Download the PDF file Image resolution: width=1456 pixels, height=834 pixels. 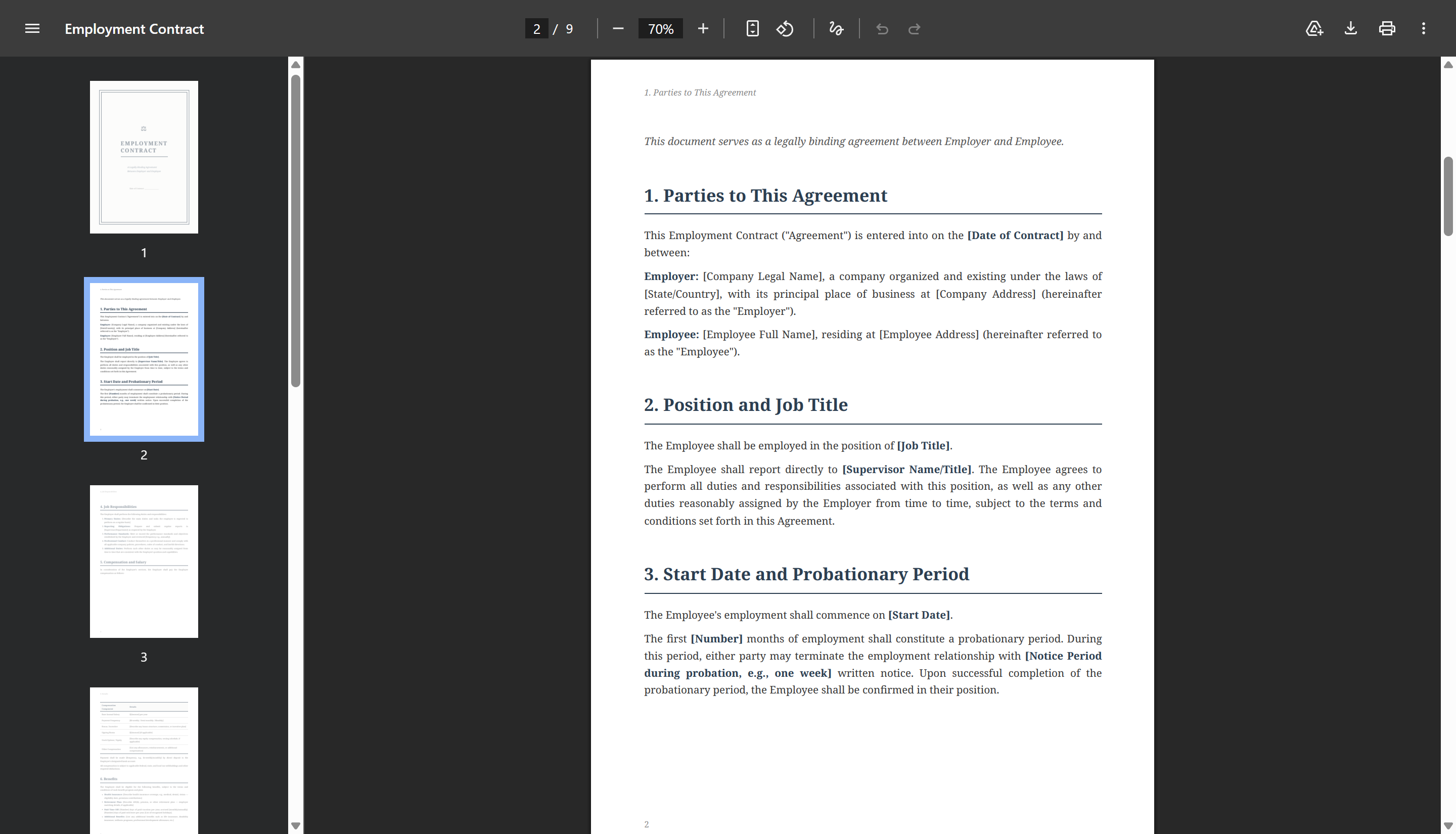(x=1351, y=29)
